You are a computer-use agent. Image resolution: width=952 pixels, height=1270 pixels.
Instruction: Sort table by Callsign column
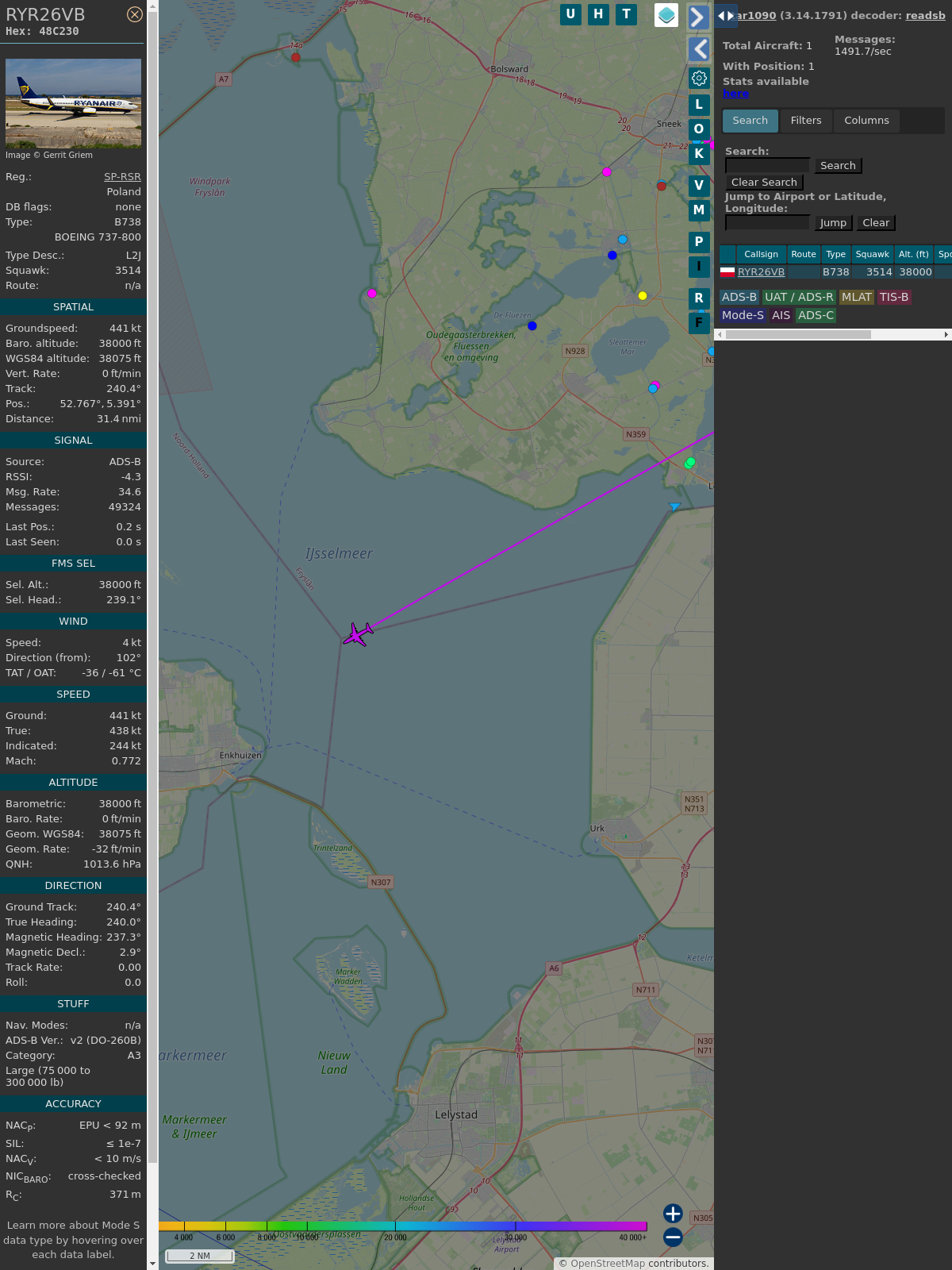click(761, 254)
